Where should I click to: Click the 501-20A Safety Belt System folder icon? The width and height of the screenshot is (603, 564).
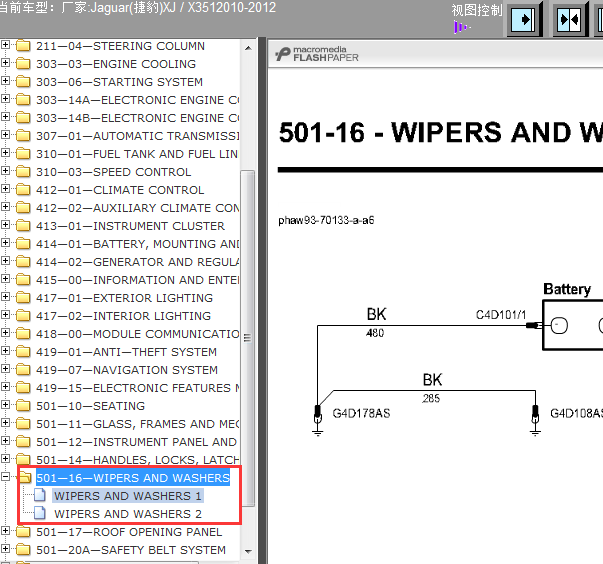click(x=23, y=550)
